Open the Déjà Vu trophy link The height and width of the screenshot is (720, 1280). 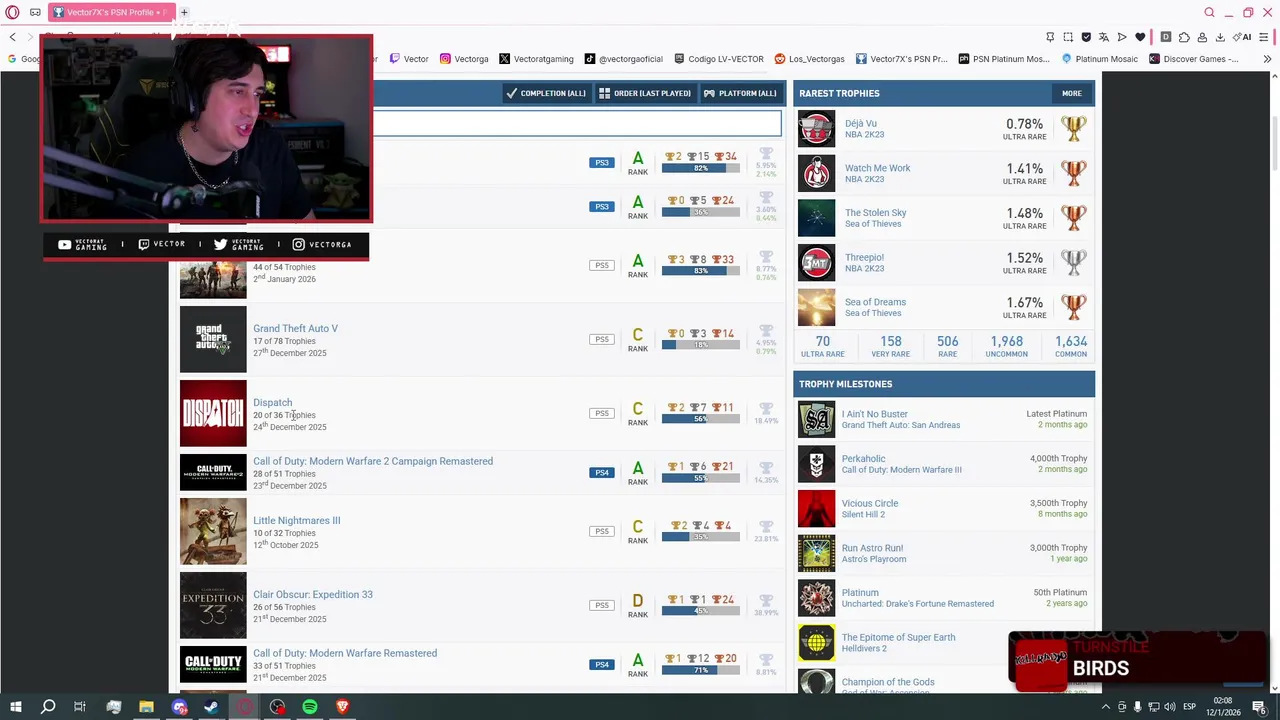861,123
